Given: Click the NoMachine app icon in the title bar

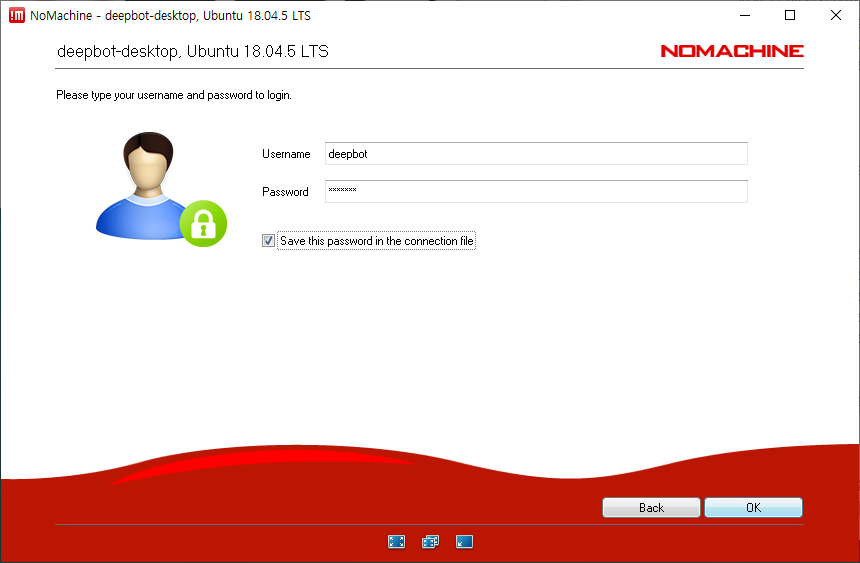Looking at the screenshot, I should 16,15.
